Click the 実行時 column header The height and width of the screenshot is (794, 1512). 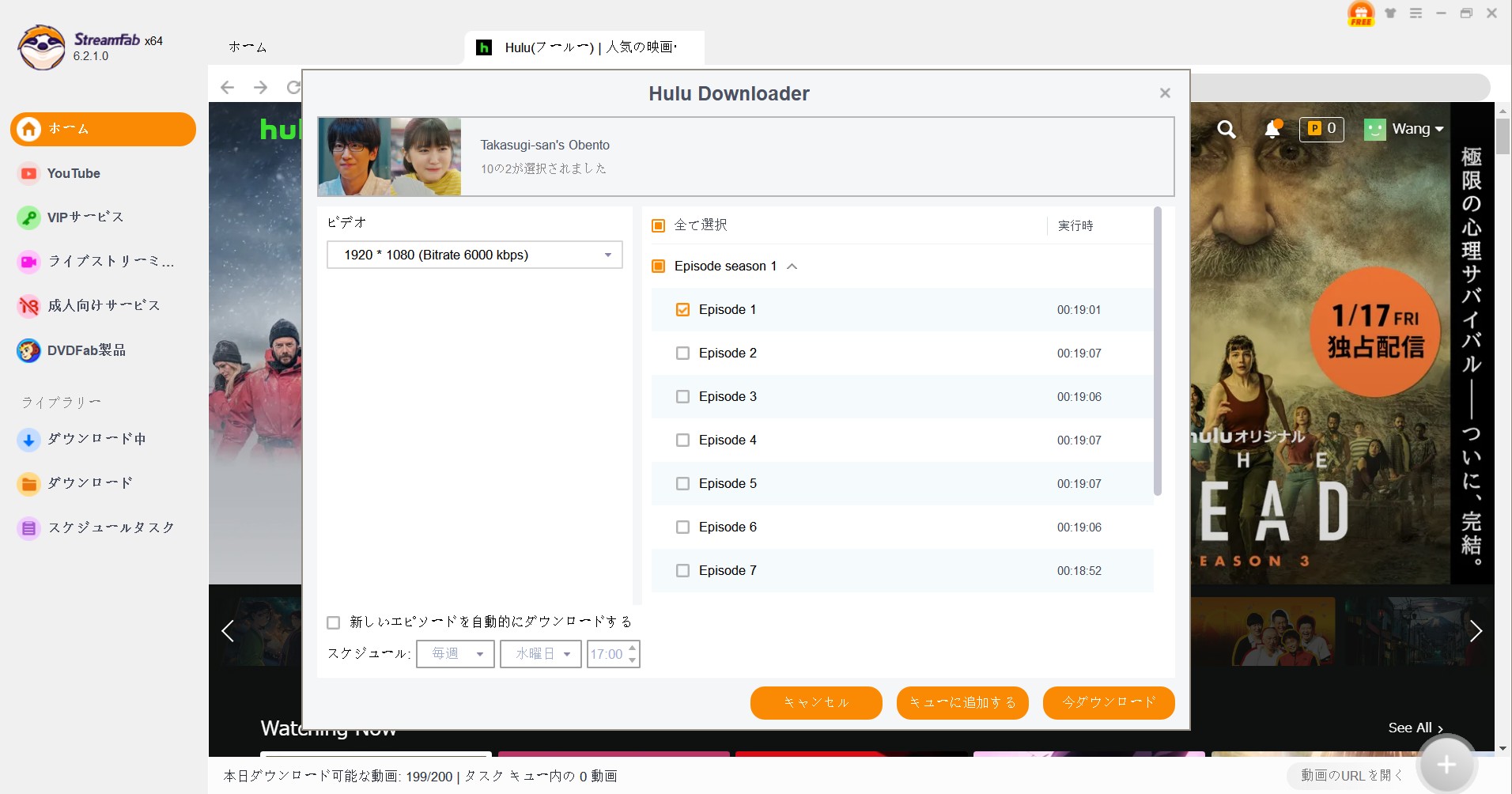click(1075, 226)
